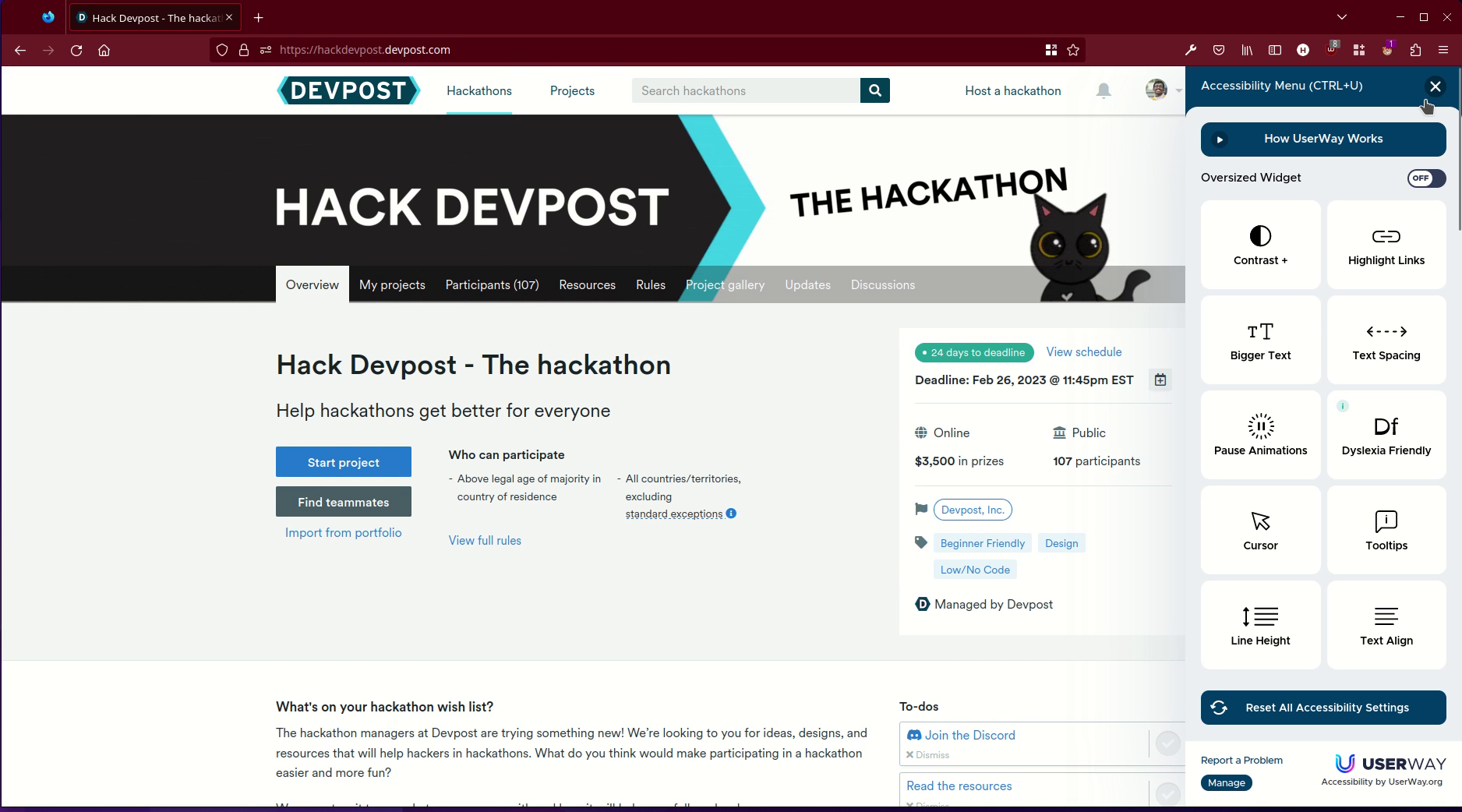Screen dimensions: 1462x812
Task: Open the site padlock security info
Action: point(244,50)
